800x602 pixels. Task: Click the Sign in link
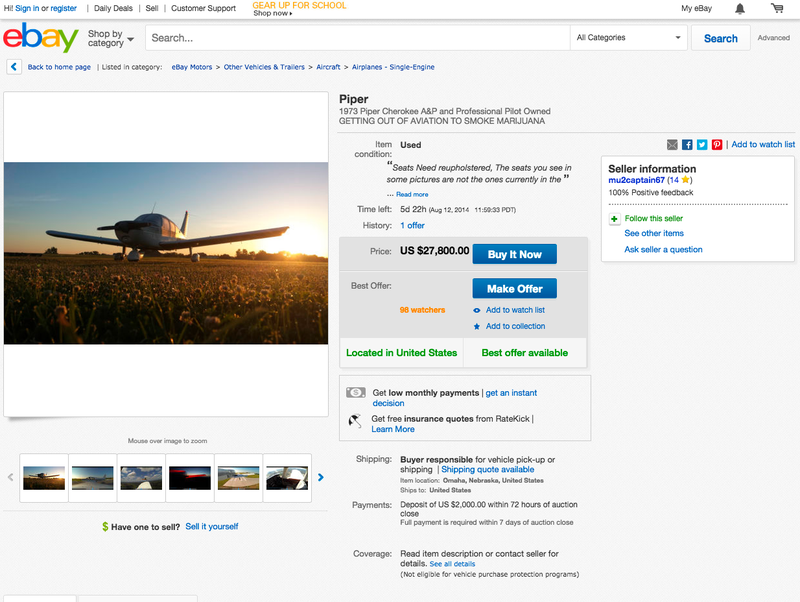[27, 8]
